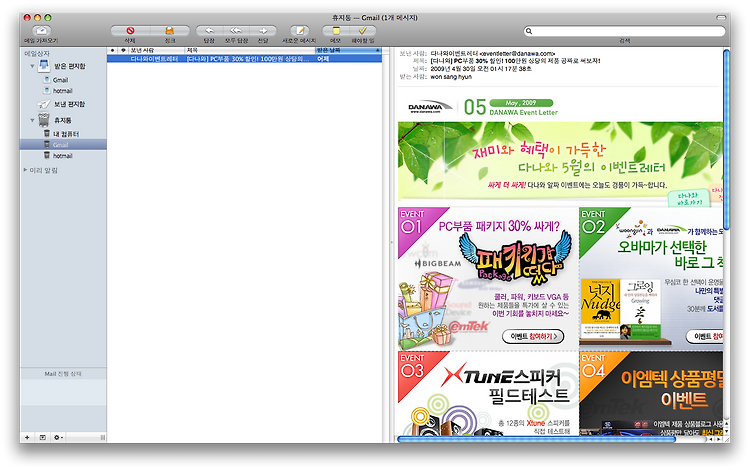
Task: Click the scroll-down arrow of the message pane
Action: [x=727, y=432]
